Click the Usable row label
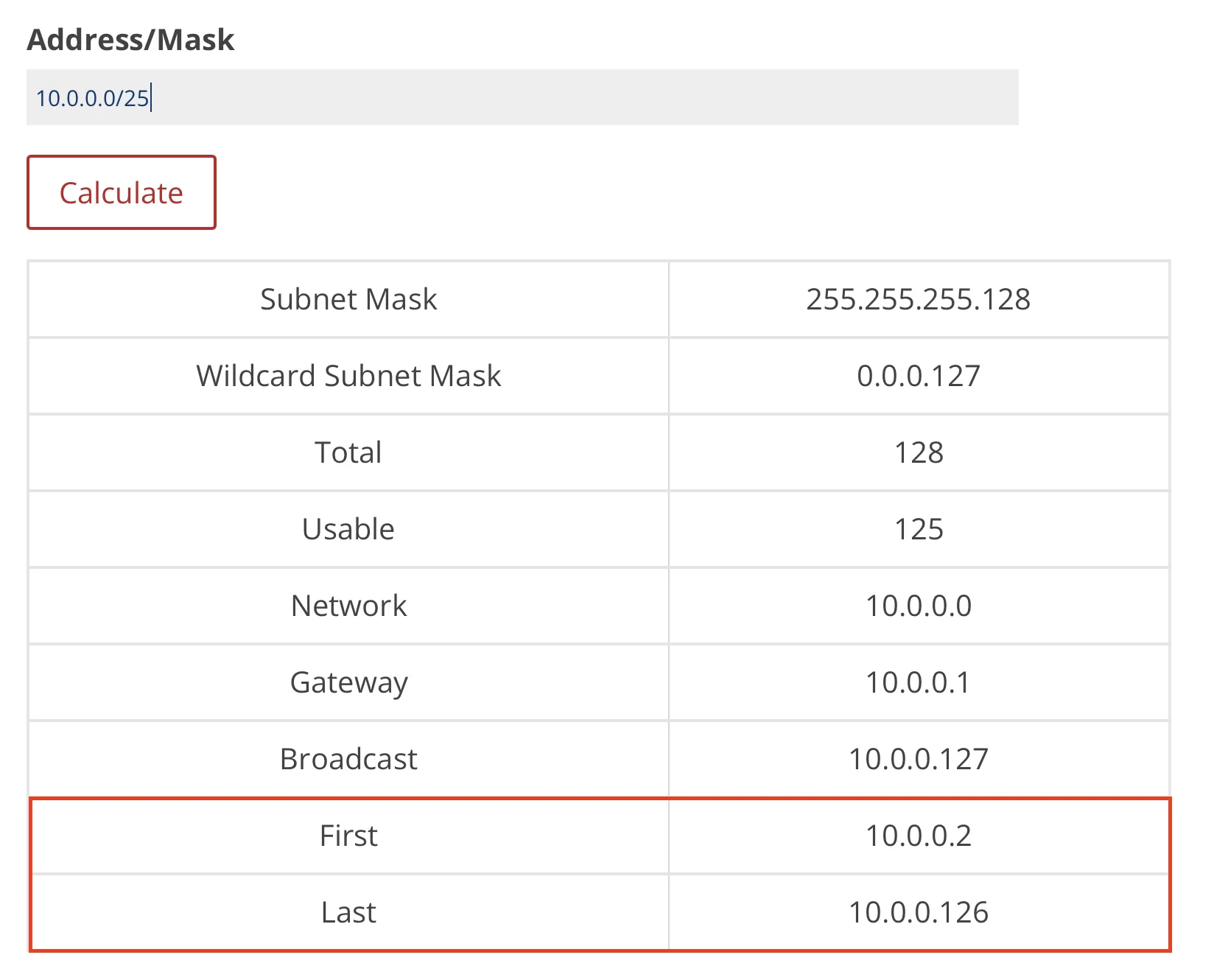 [348, 529]
